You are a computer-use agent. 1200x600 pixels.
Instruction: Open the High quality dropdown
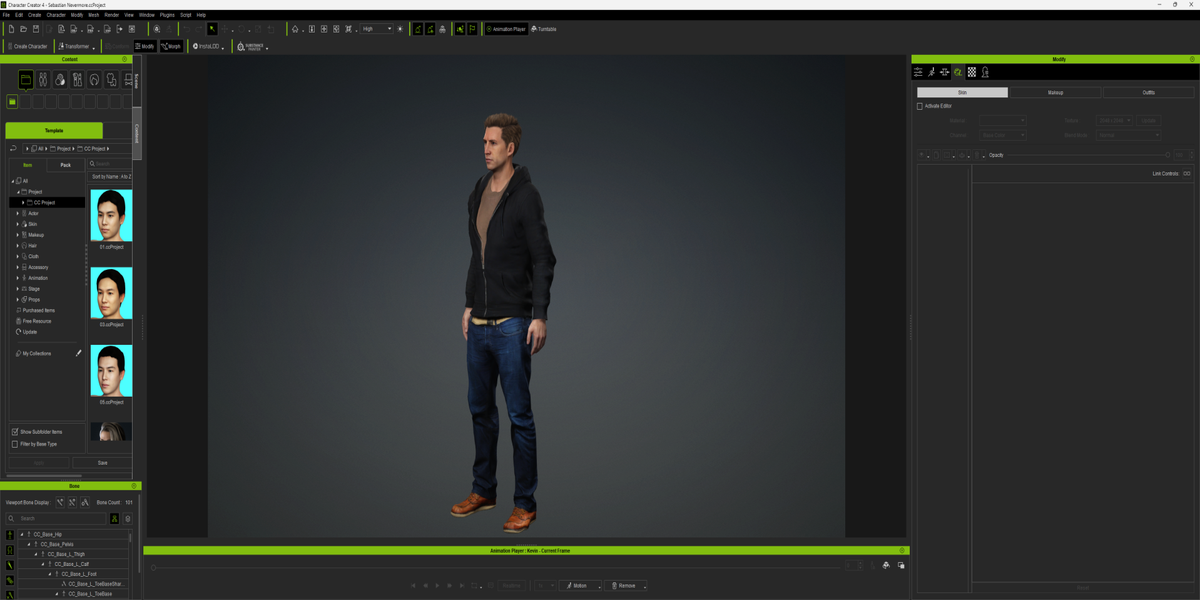tap(377, 29)
